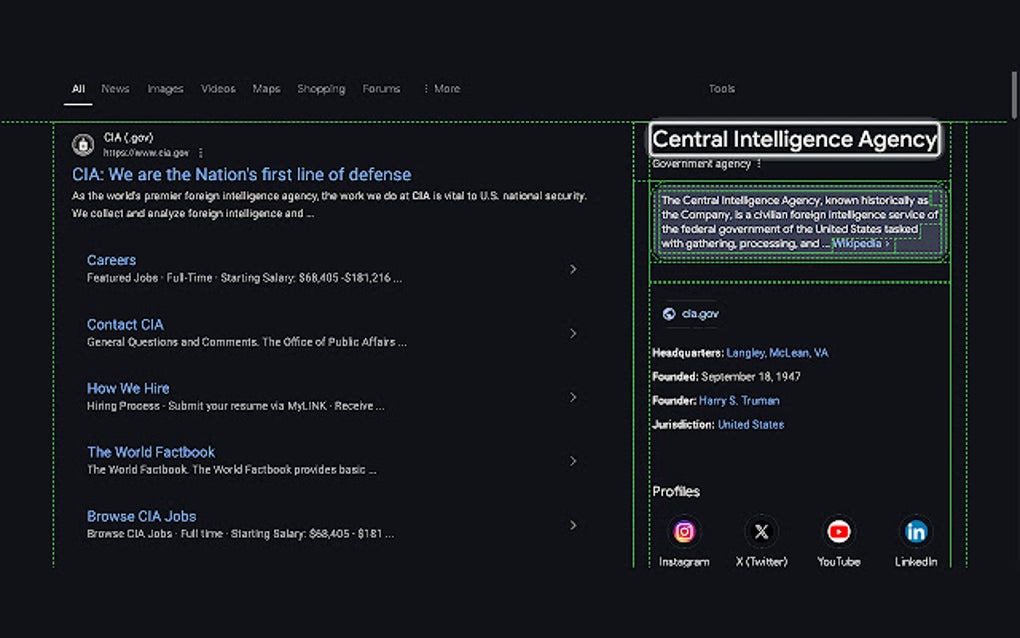This screenshot has height=638, width=1020.
Task: Open the three-dot menu on the CIA result
Action: pos(201,152)
